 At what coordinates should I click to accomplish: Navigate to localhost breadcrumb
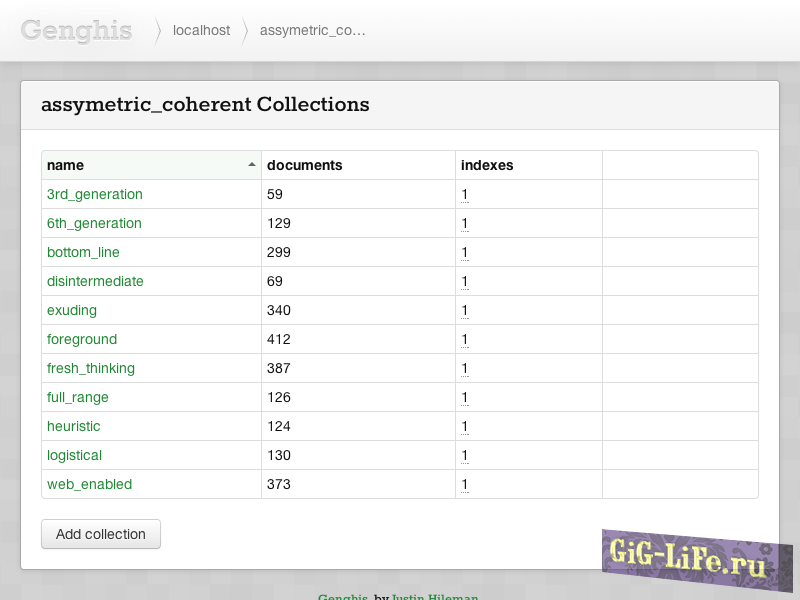pyautogui.click(x=201, y=31)
